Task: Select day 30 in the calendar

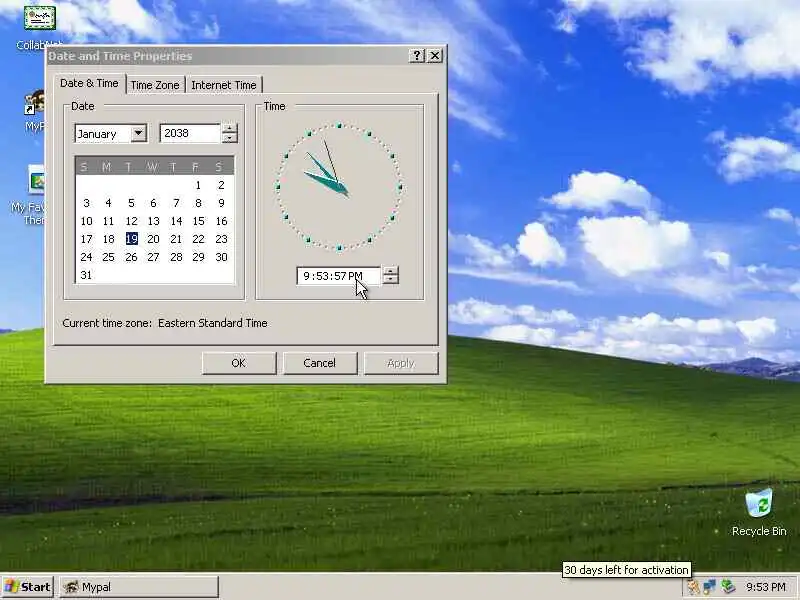Action: [x=221, y=257]
